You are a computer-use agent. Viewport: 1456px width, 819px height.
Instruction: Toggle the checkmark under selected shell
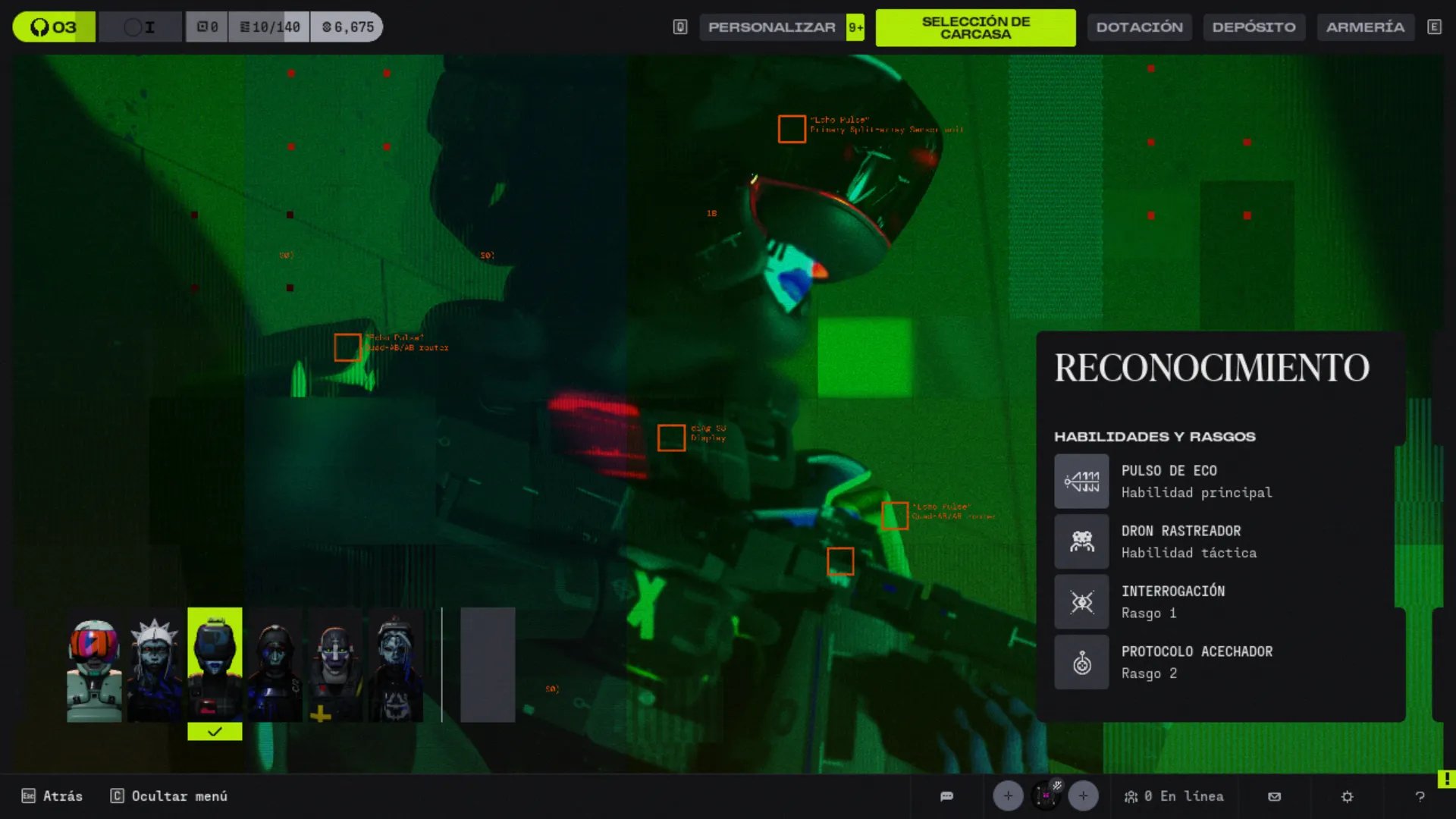coord(215,732)
